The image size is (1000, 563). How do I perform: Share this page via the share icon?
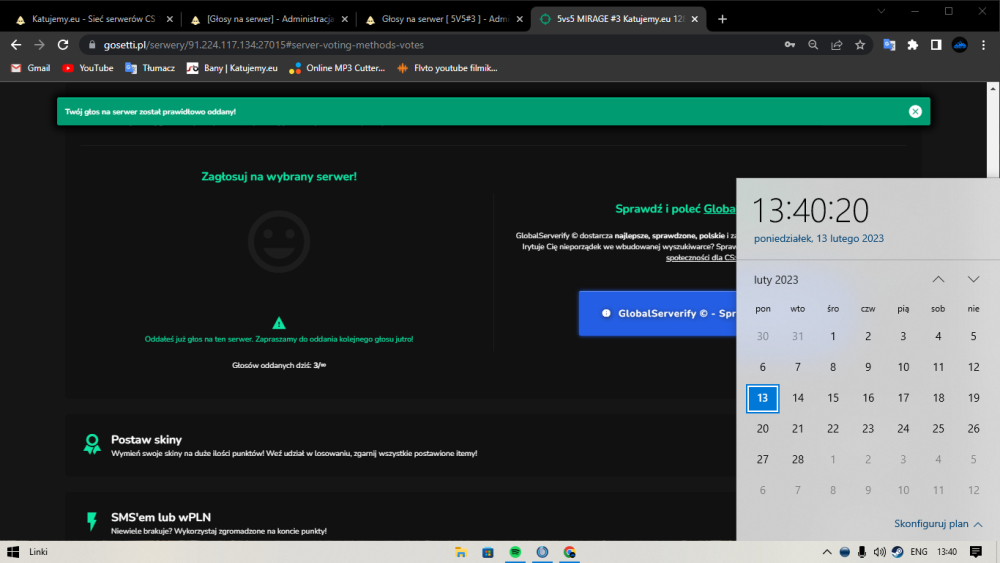tap(837, 45)
